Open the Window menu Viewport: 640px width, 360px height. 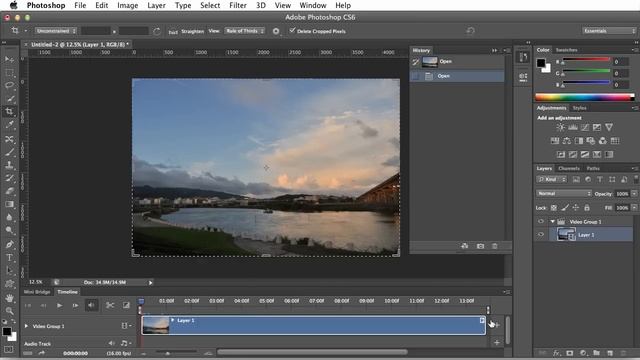click(313, 5)
